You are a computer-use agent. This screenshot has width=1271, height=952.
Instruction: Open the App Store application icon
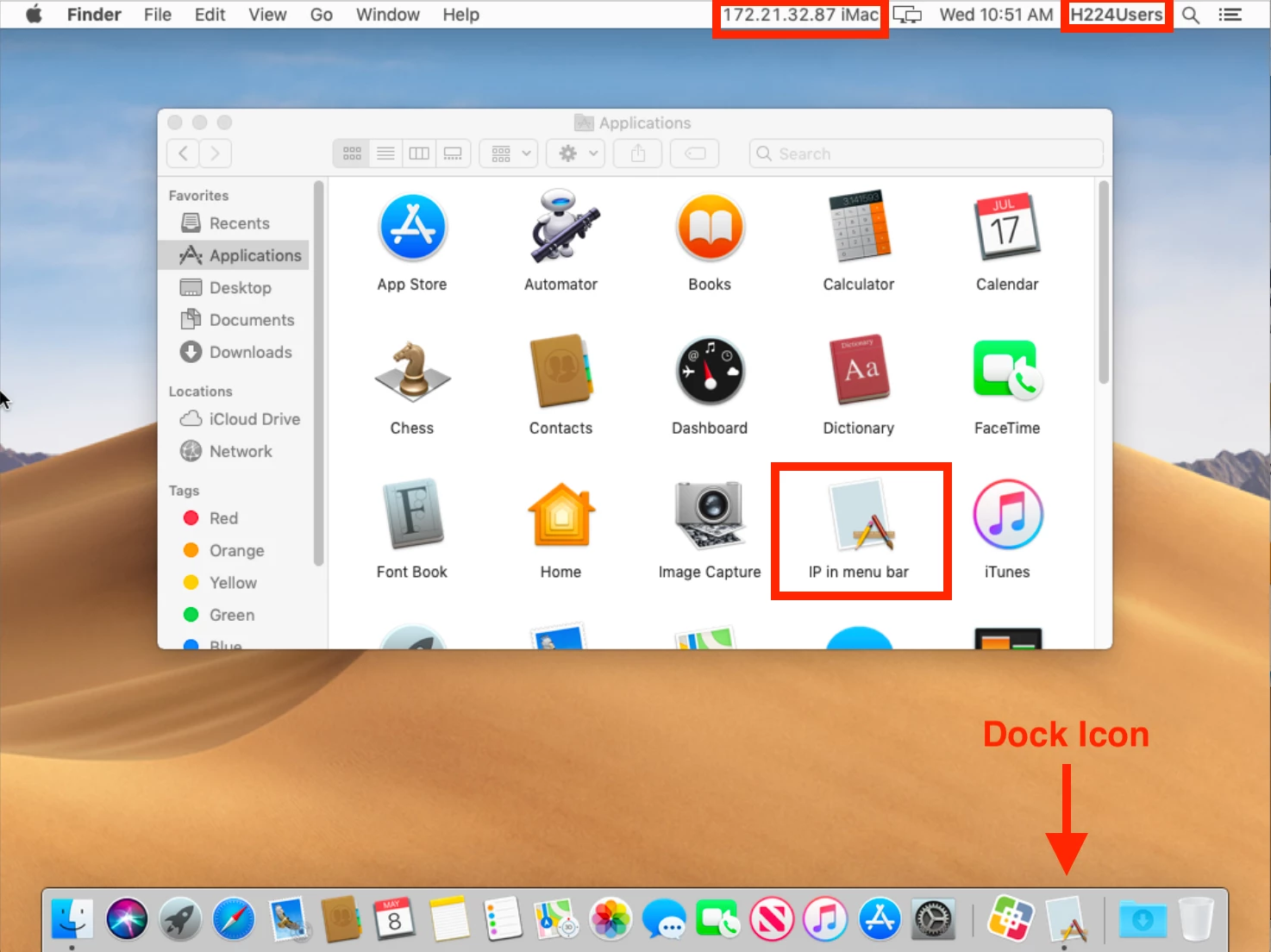click(412, 228)
